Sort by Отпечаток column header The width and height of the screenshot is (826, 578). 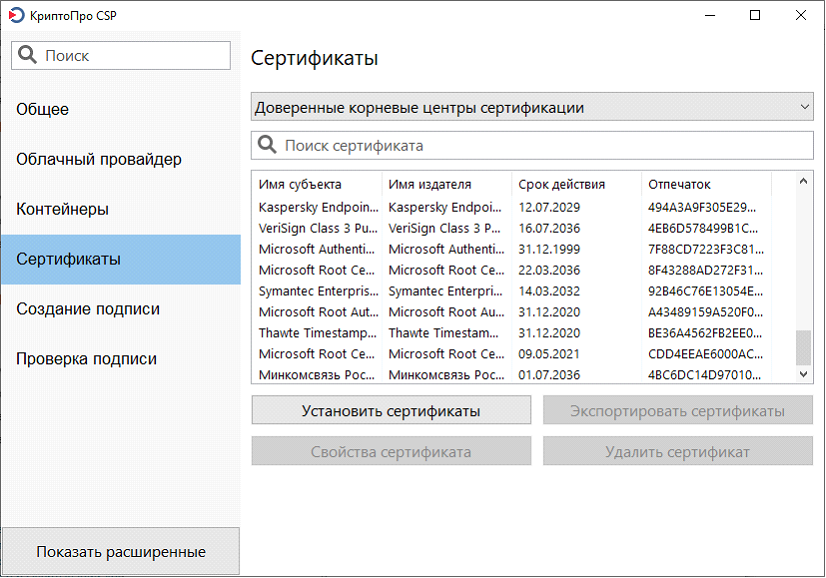coord(706,184)
